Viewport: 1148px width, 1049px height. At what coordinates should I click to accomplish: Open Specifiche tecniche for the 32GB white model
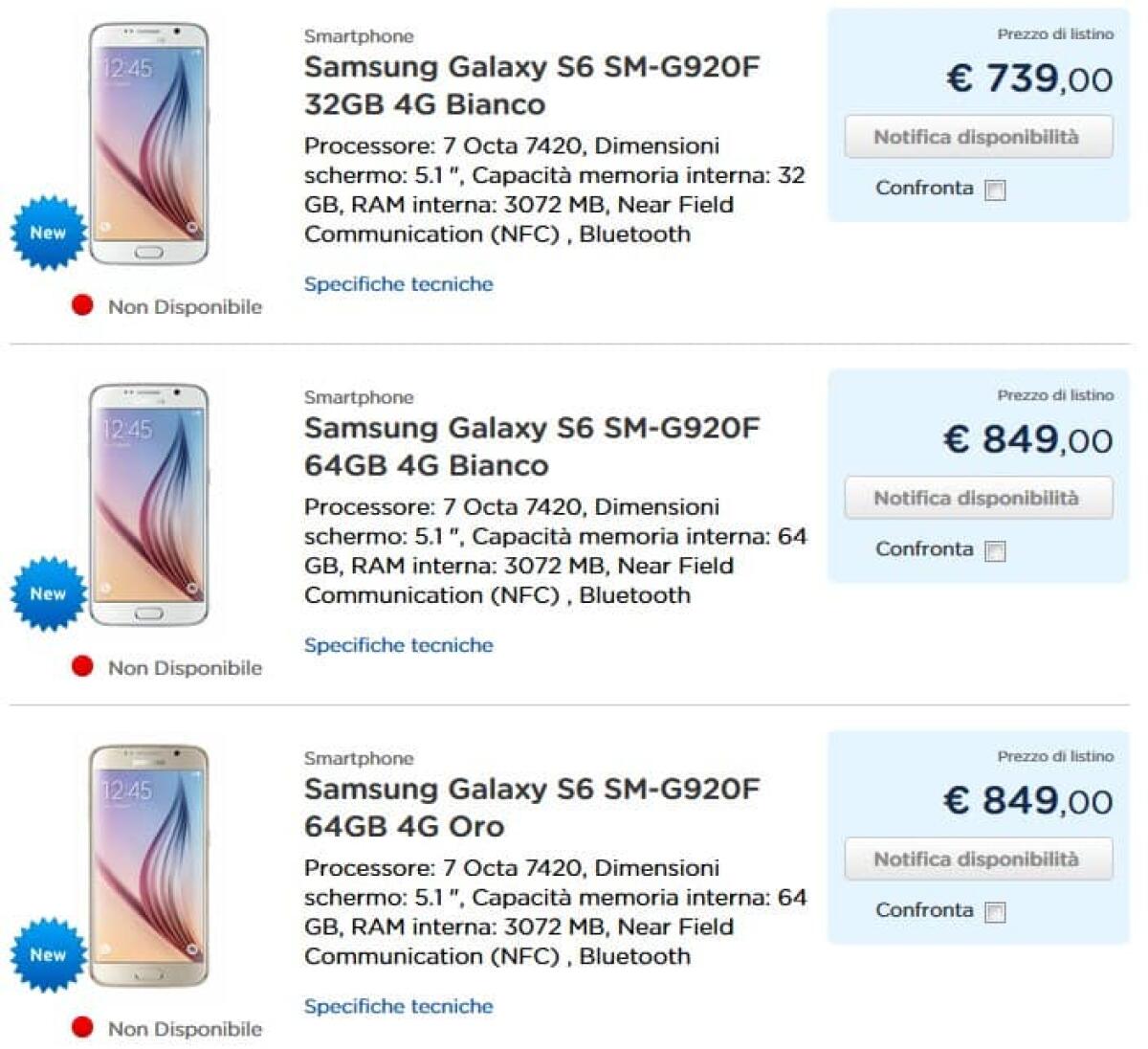pyautogui.click(x=398, y=283)
